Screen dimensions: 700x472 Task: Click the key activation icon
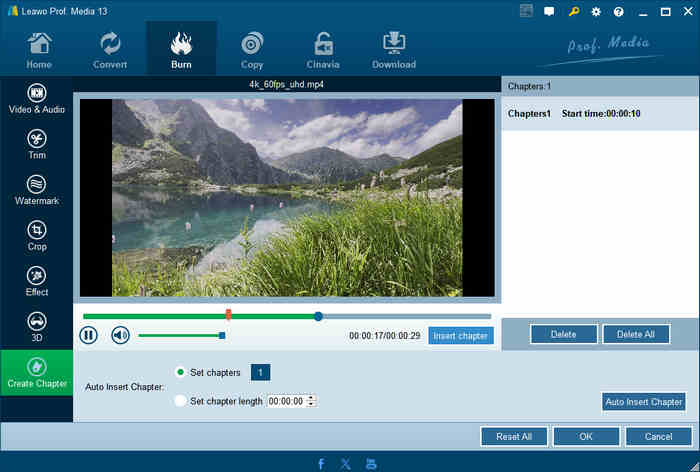click(x=574, y=12)
